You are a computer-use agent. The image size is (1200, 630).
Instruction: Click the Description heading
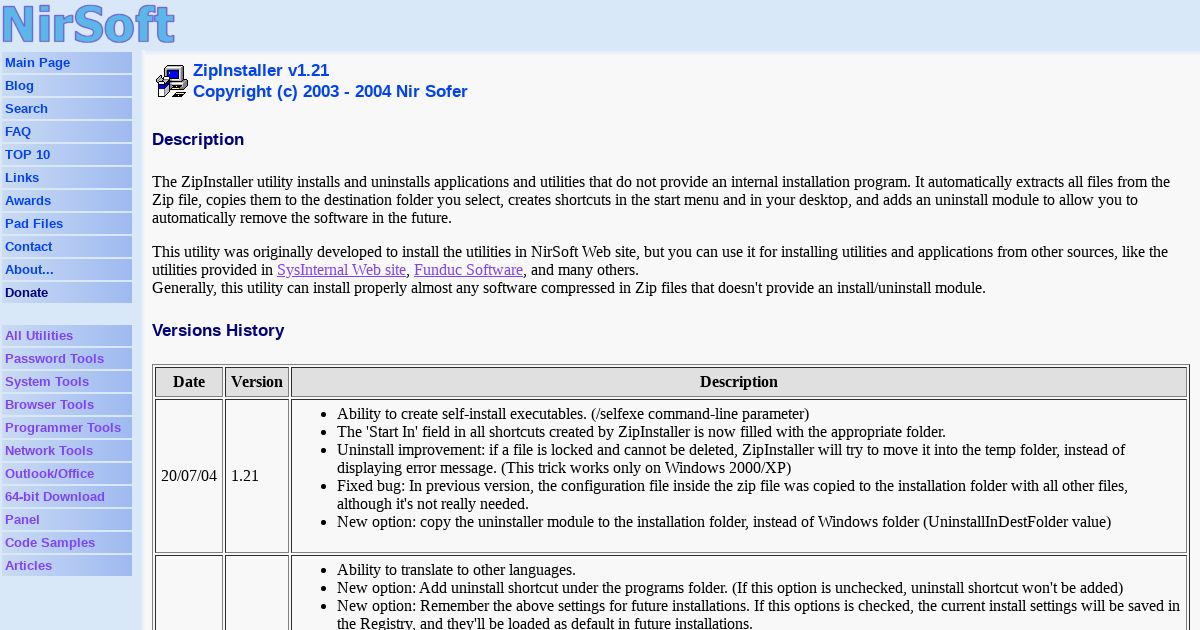[x=198, y=139]
